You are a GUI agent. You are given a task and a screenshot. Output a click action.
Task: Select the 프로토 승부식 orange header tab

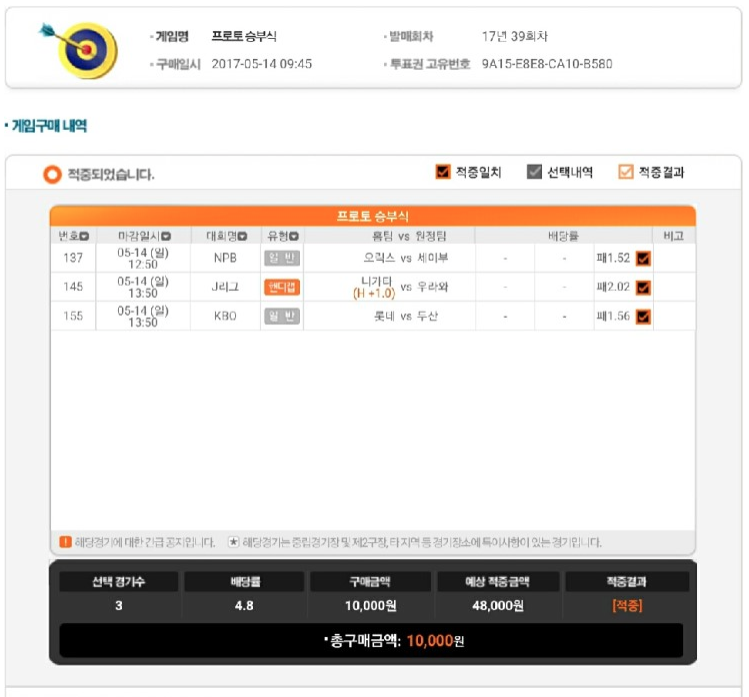click(x=373, y=216)
